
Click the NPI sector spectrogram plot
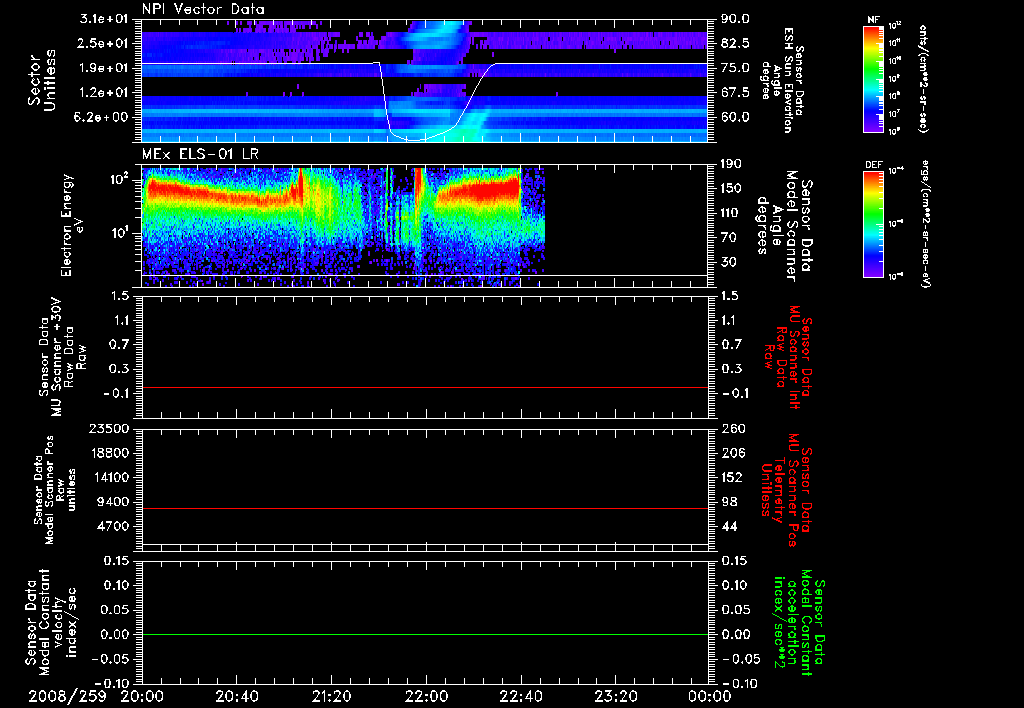(424, 81)
